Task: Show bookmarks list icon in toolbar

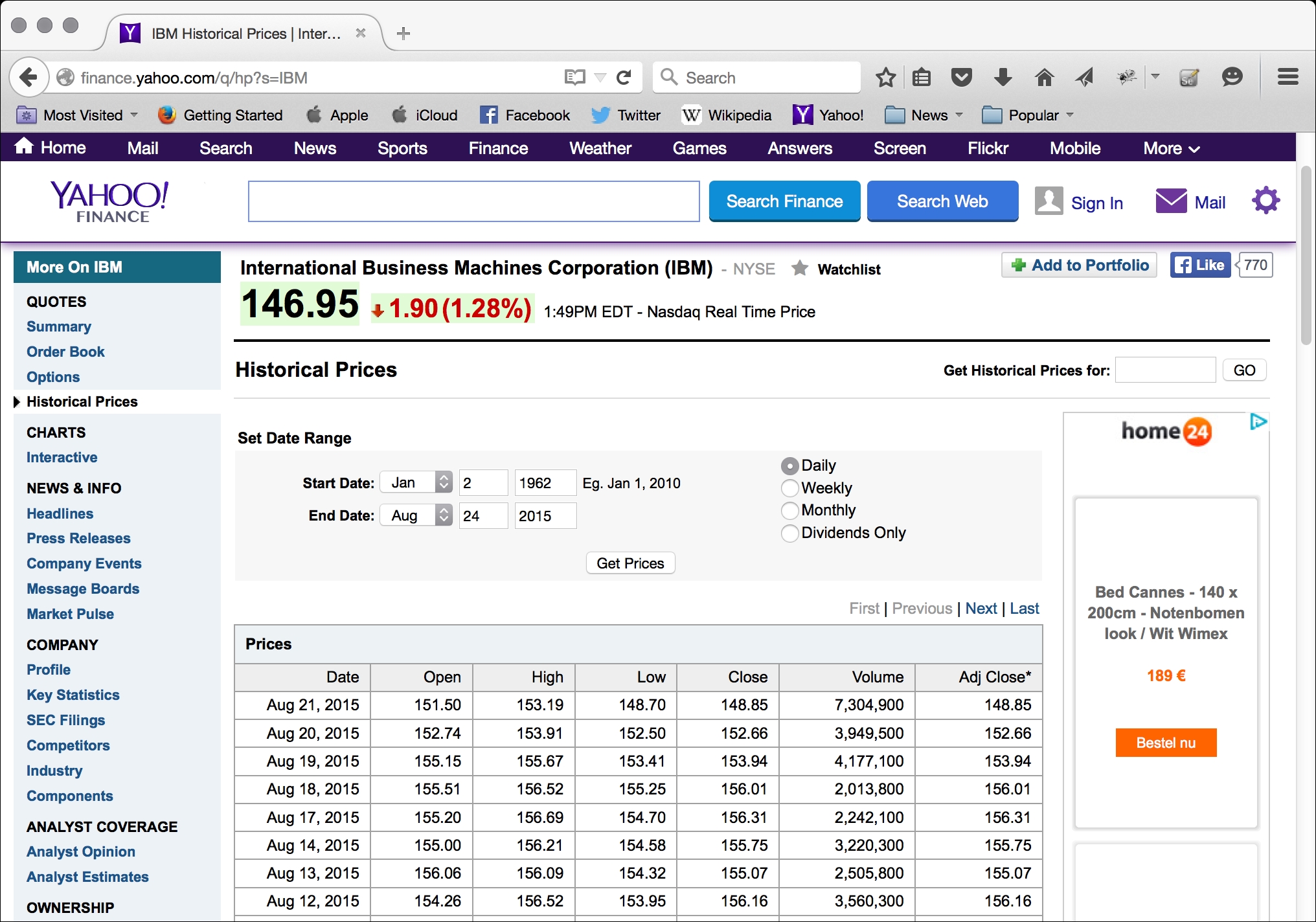Action: coord(922,78)
